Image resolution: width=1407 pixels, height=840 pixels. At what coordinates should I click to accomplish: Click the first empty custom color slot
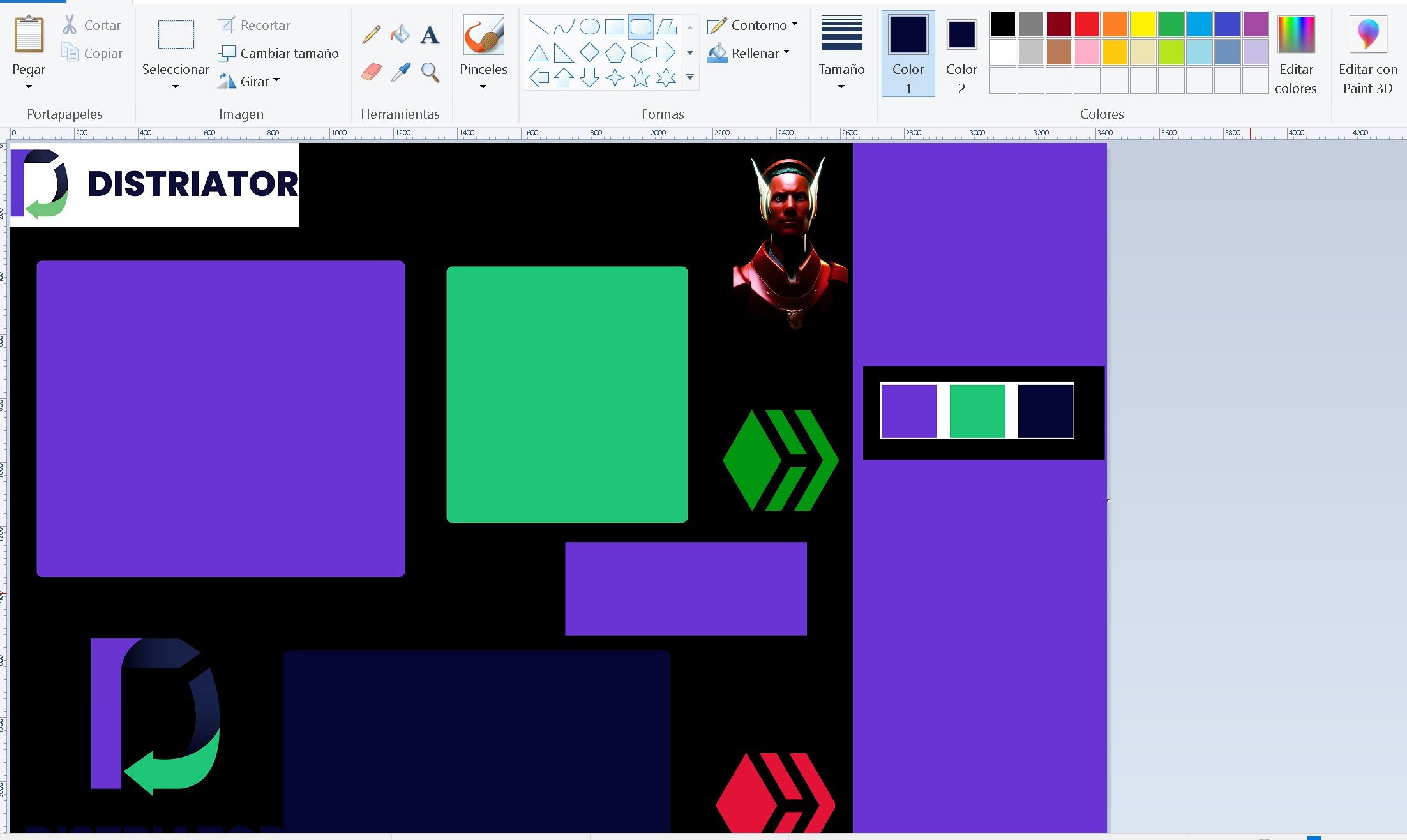tap(1002, 80)
